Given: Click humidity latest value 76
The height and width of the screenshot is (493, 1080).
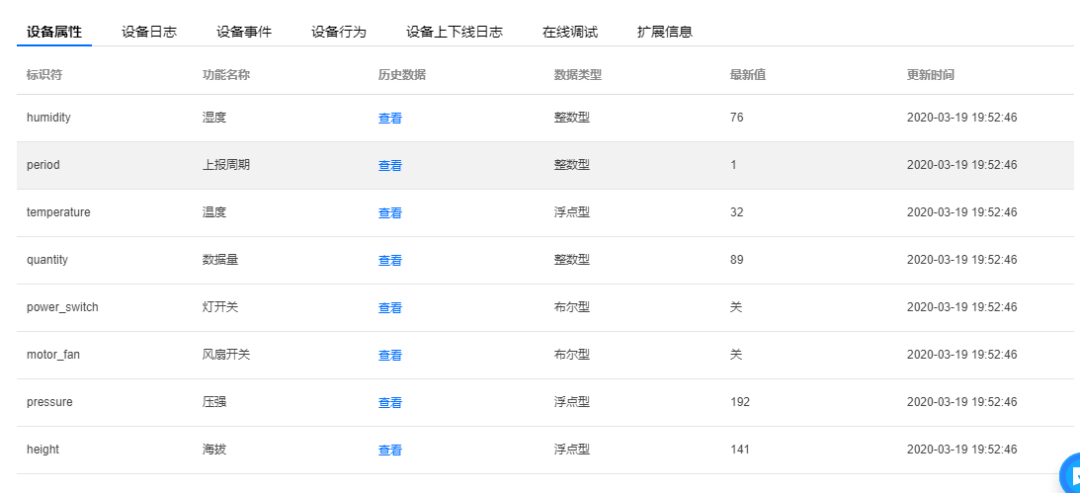Looking at the screenshot, I should [x=737, y=118].
